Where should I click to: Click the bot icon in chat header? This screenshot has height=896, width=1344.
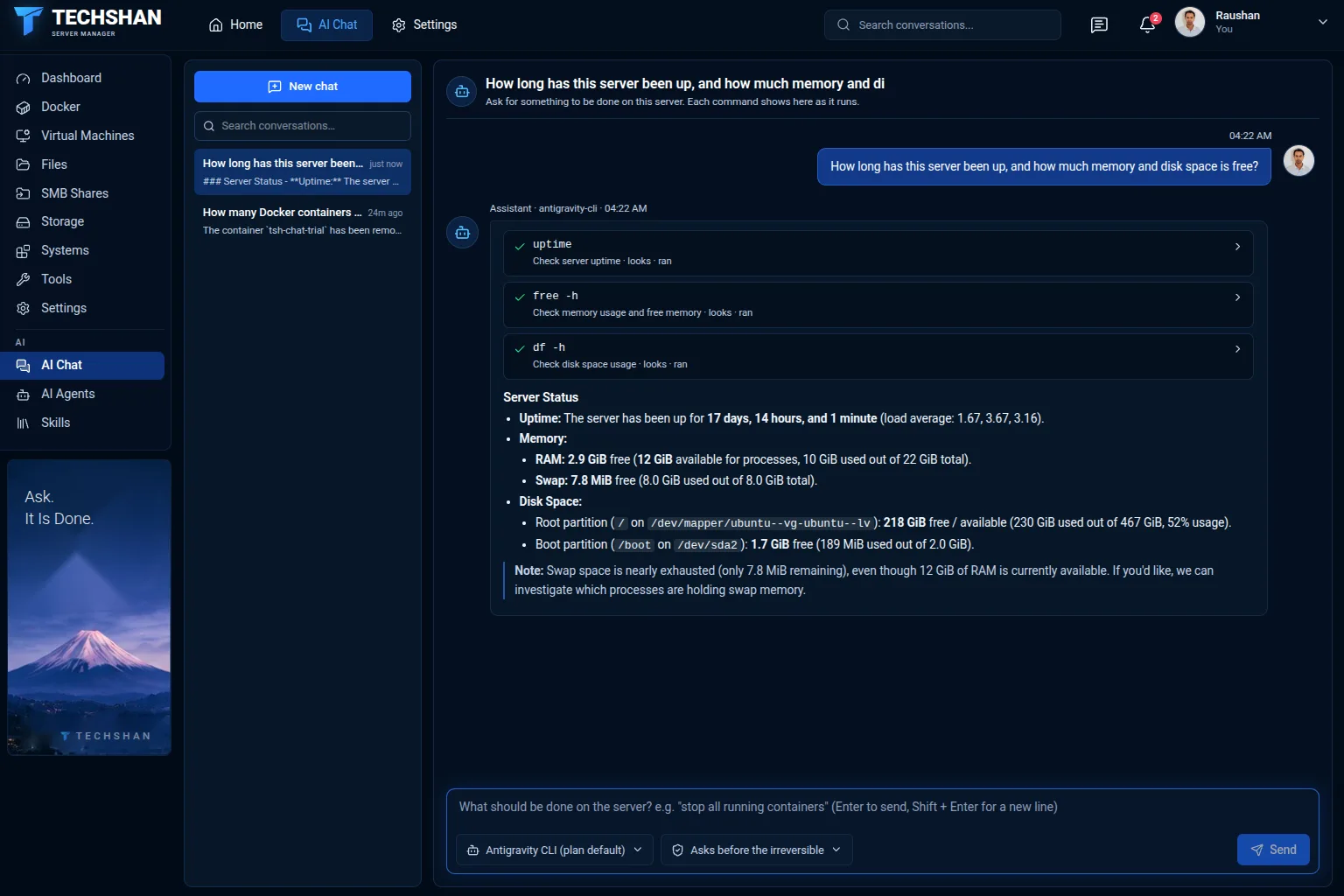click(462, 91)
